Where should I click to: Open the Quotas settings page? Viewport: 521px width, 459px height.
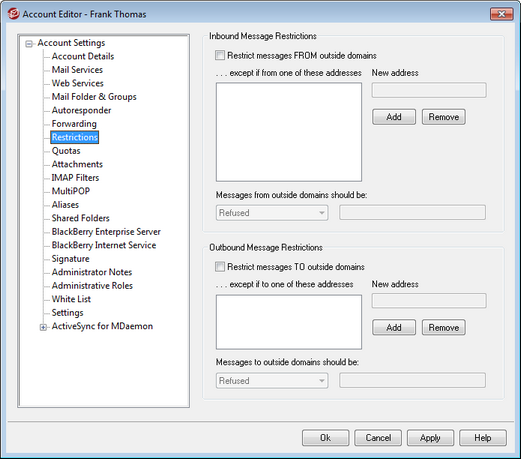coord(66,151)
